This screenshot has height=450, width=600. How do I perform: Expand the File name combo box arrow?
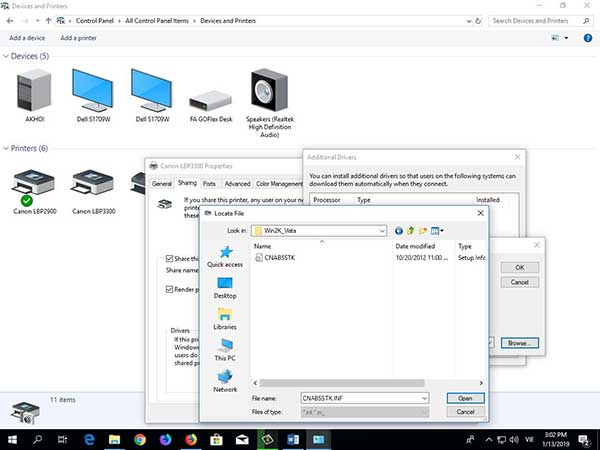click(x=424, y=398)
